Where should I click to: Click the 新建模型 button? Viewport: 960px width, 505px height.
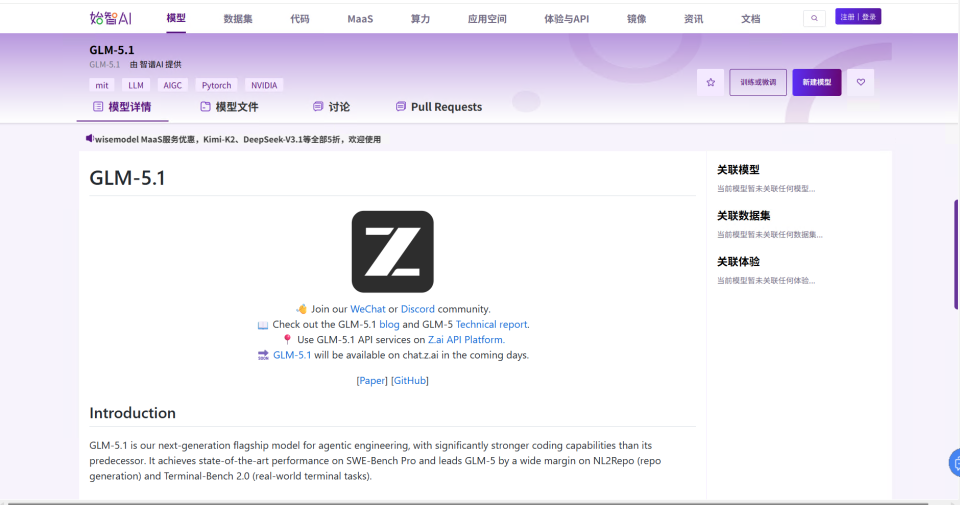tap(817, 82)
